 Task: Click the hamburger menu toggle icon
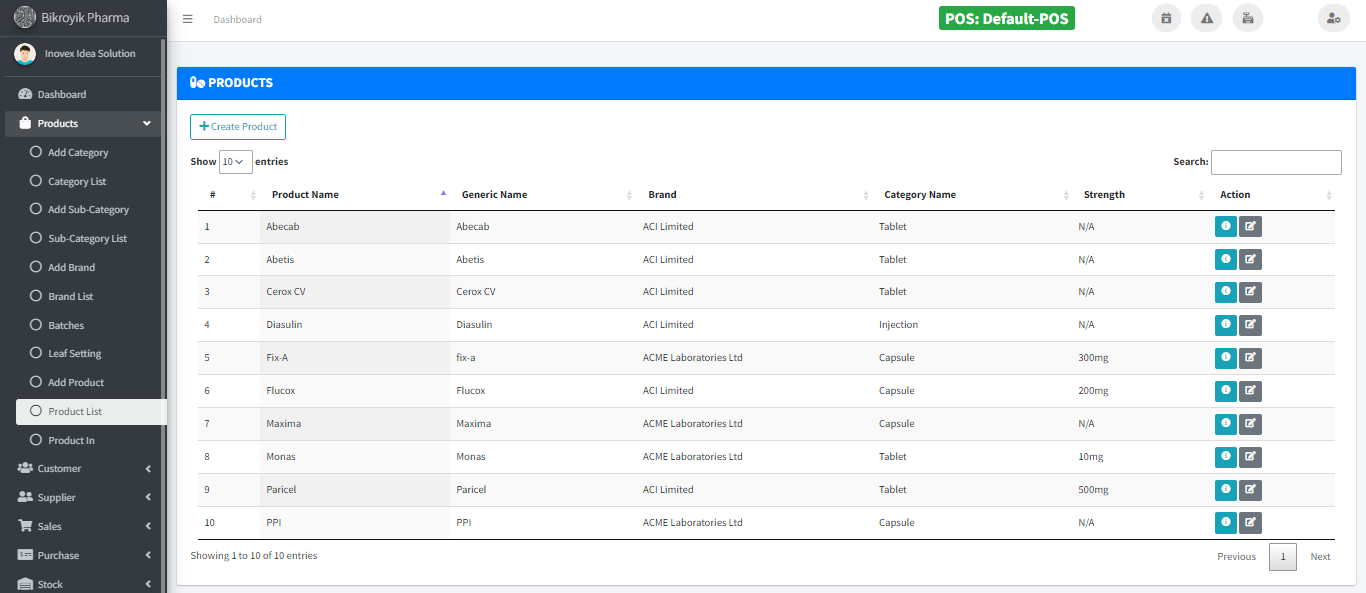(x=188, y=19)
